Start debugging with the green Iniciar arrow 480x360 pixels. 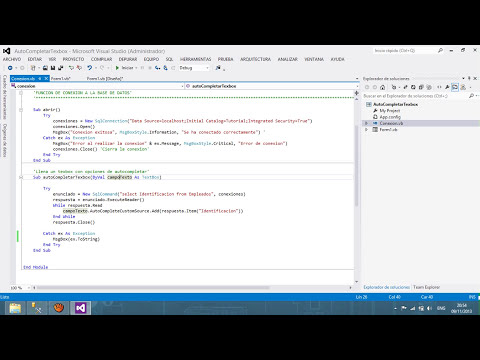click(x=117, y=68)
